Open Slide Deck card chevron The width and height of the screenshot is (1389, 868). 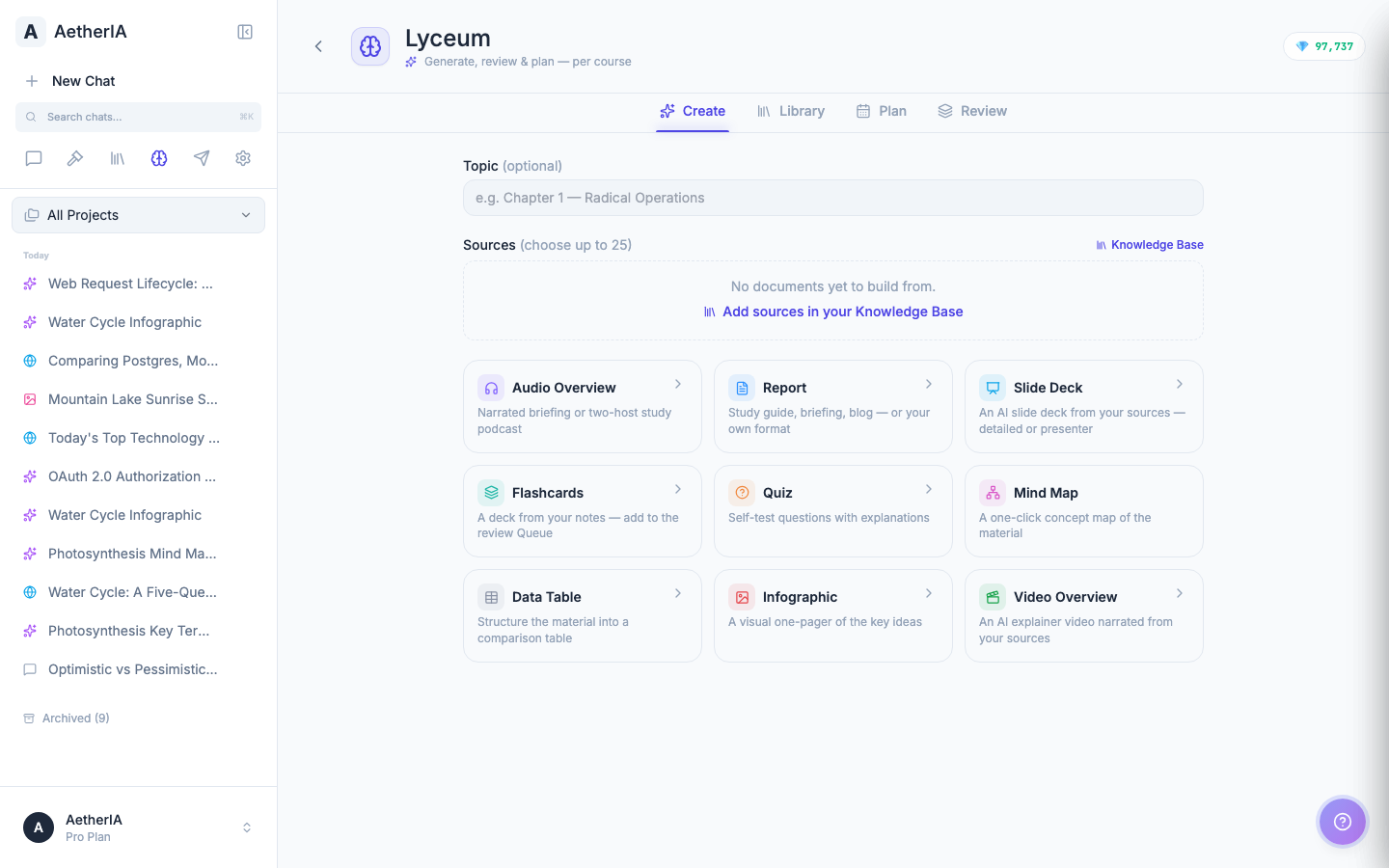(x=1180, y=384)
